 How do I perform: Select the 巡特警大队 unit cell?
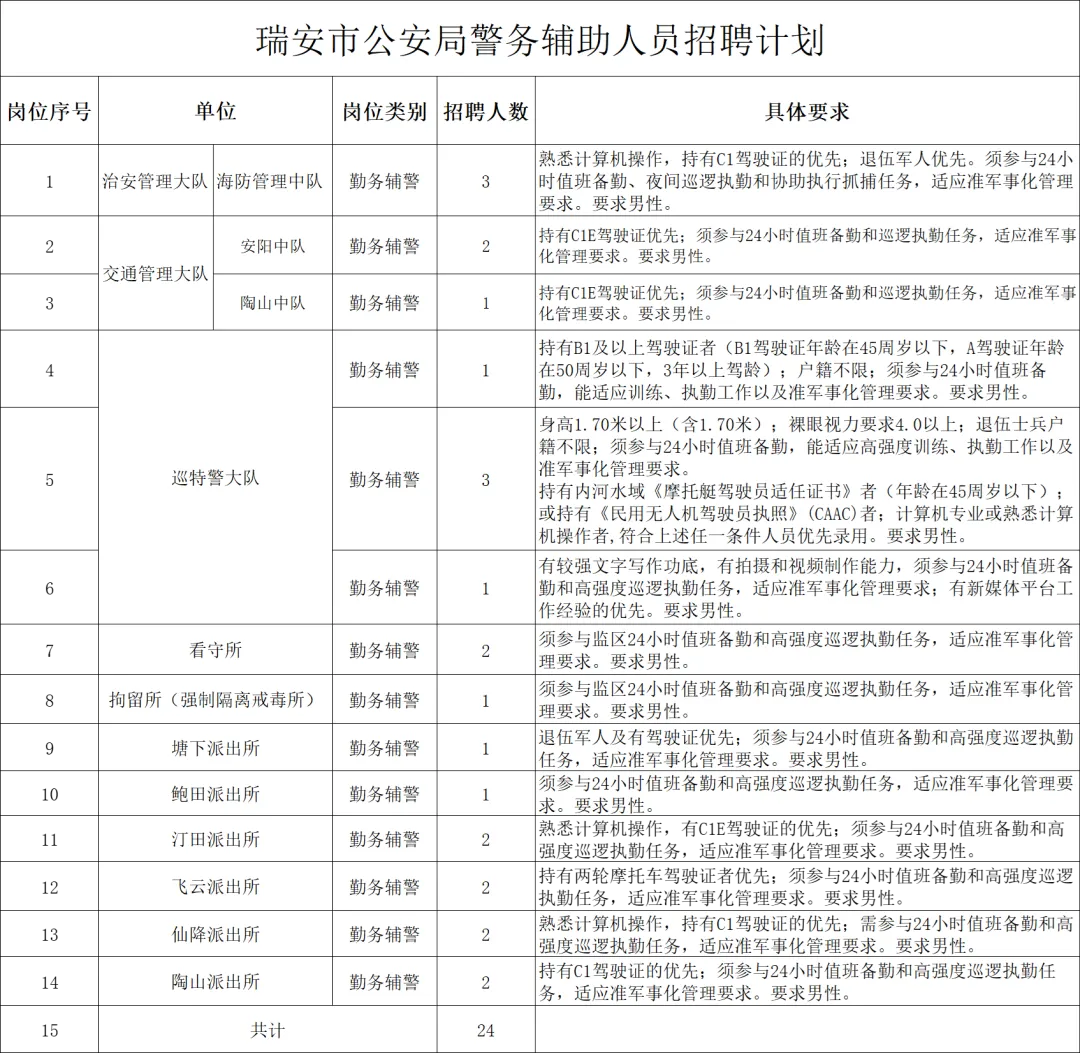coord(215,478)
